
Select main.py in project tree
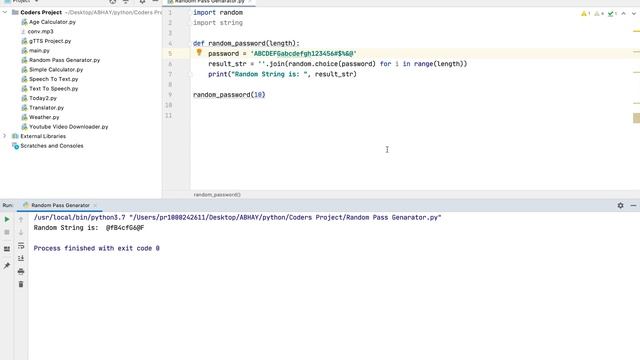point(39,51)
